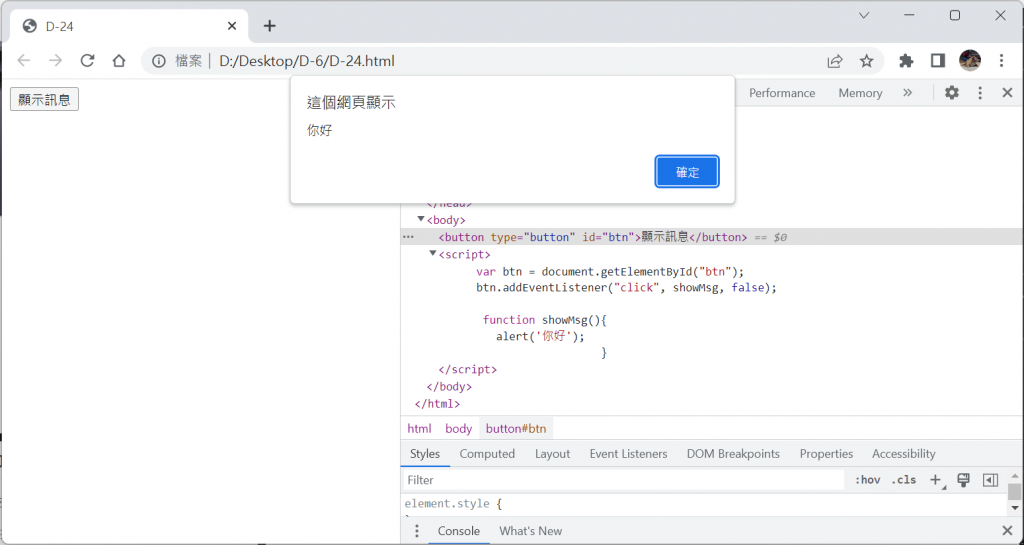
Task: Close the DevTools panel
Action: (1007, 93)
